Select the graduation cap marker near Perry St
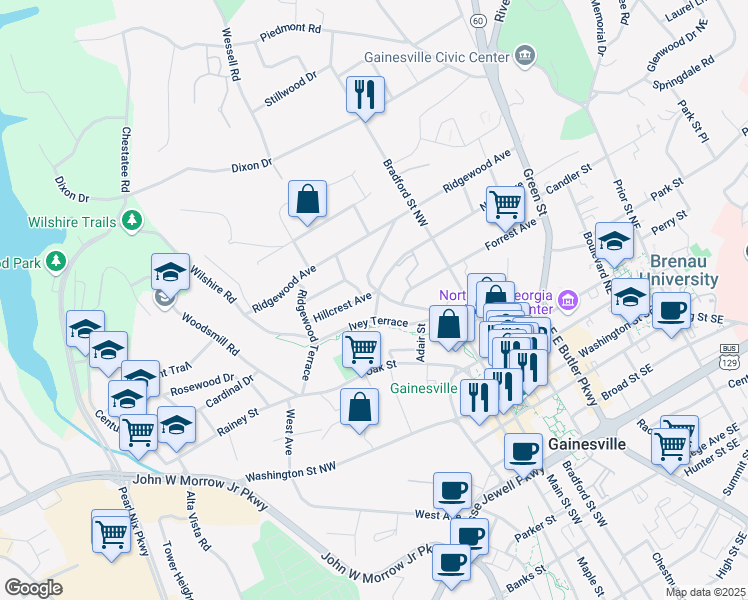The image size is (748, 600). 614,240
